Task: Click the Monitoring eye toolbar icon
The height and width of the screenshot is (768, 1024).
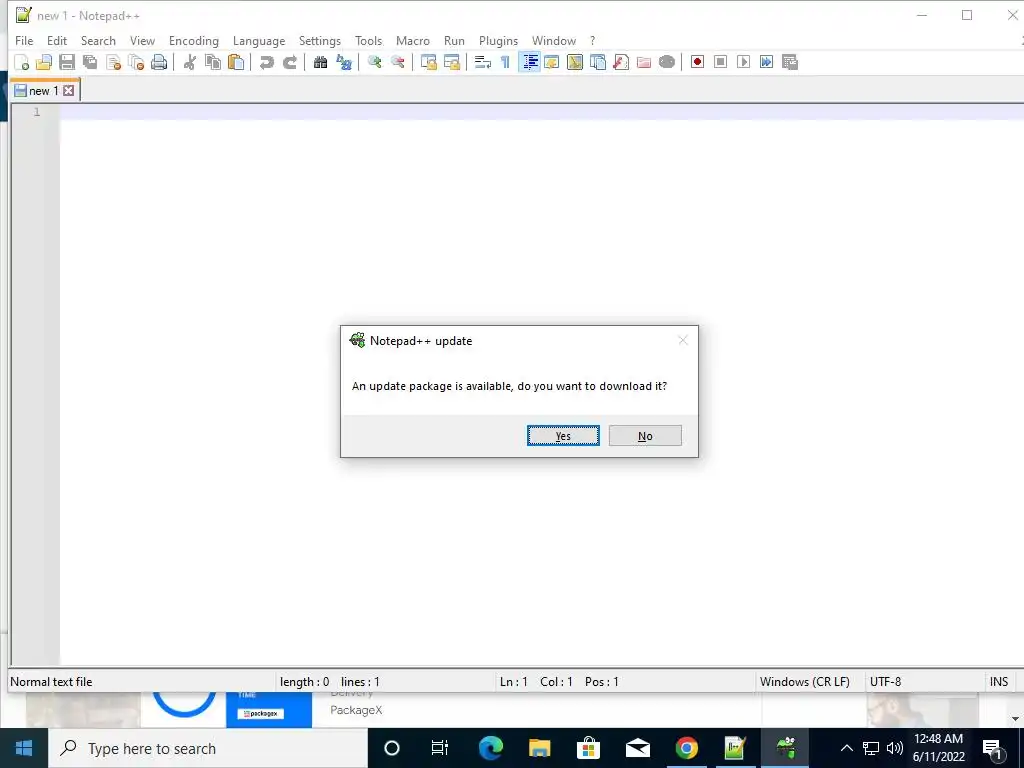Action: [x=667, y=62]
